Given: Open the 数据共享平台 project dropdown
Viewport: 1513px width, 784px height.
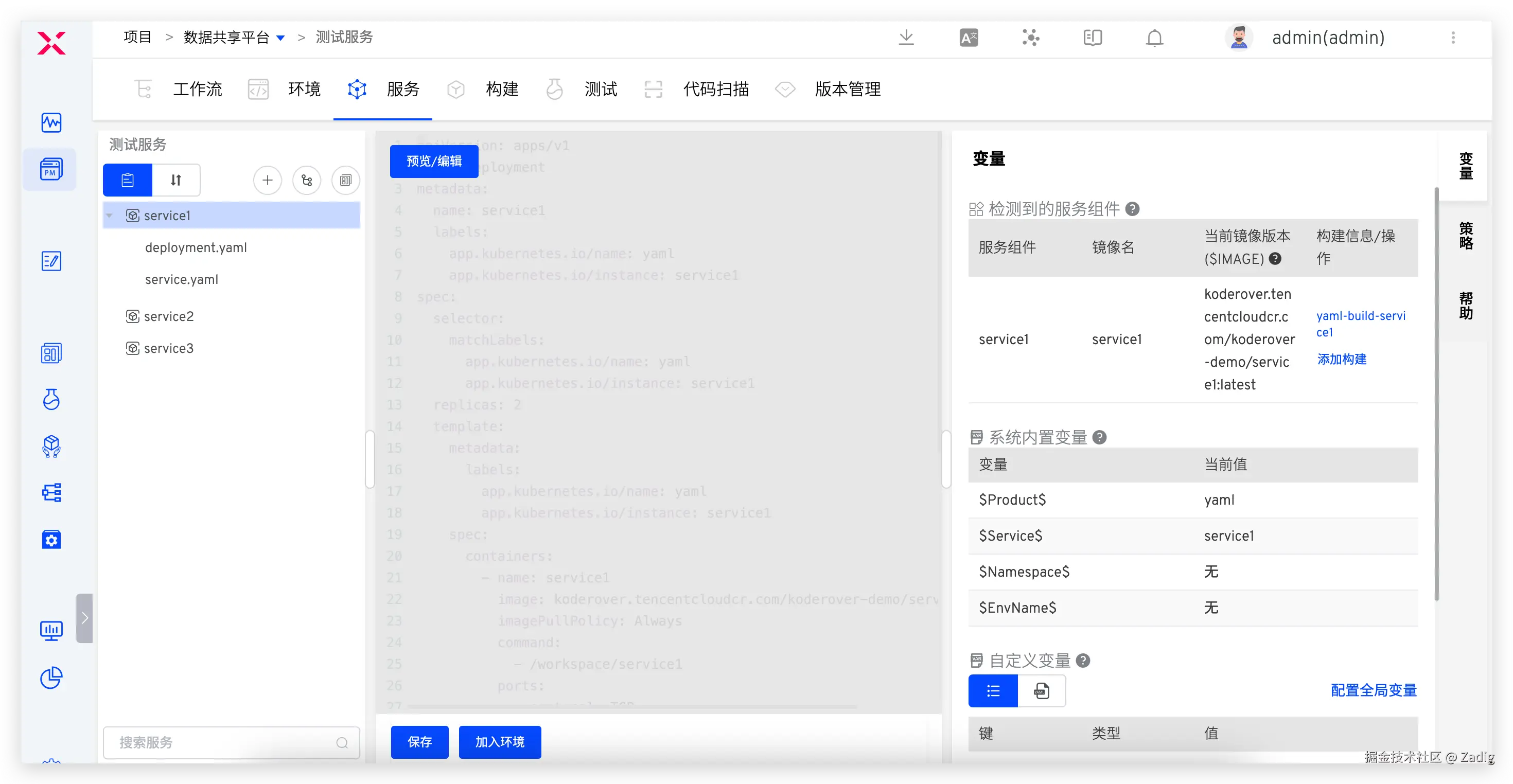Looking at the screenshot, I should pyautogui.click(x=281, y=38).
